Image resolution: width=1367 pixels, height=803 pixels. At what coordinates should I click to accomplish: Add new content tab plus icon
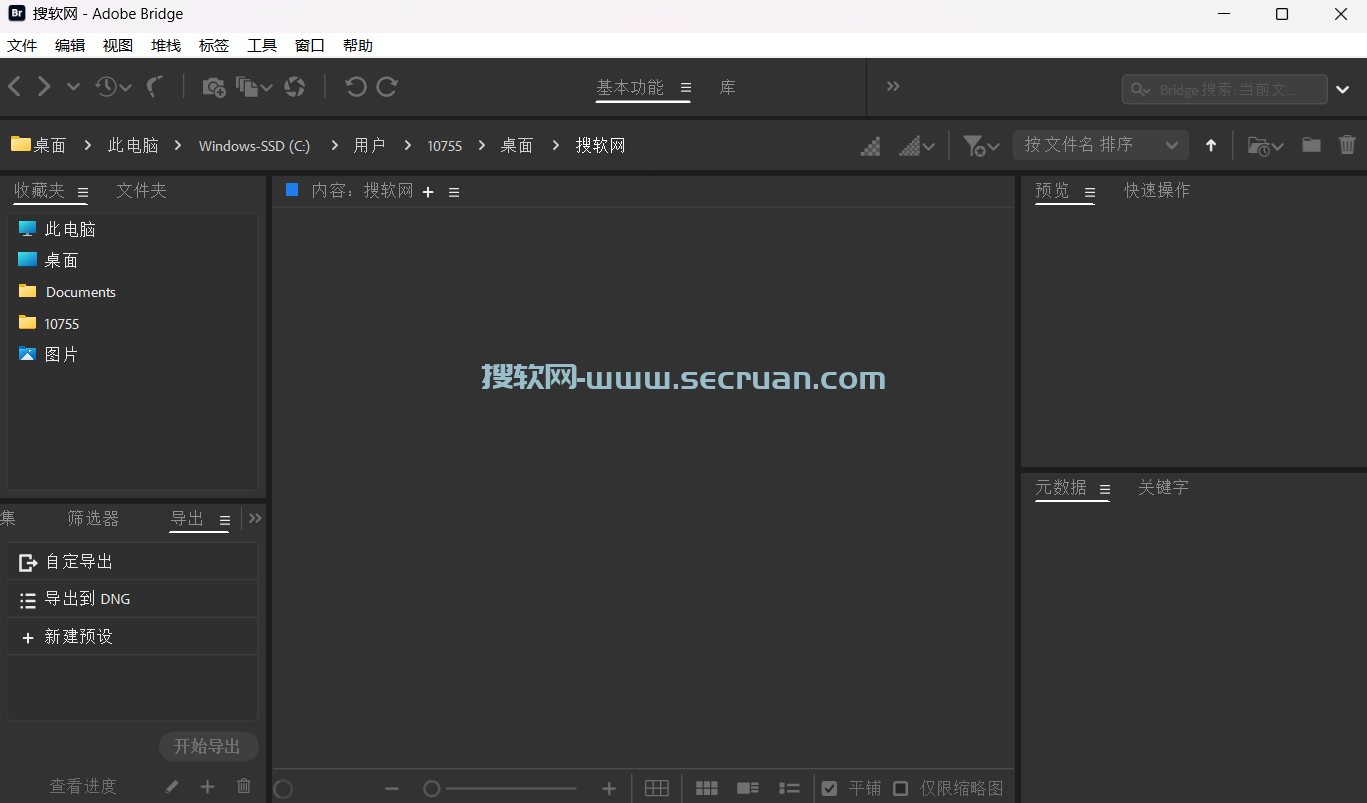[428, 192]
